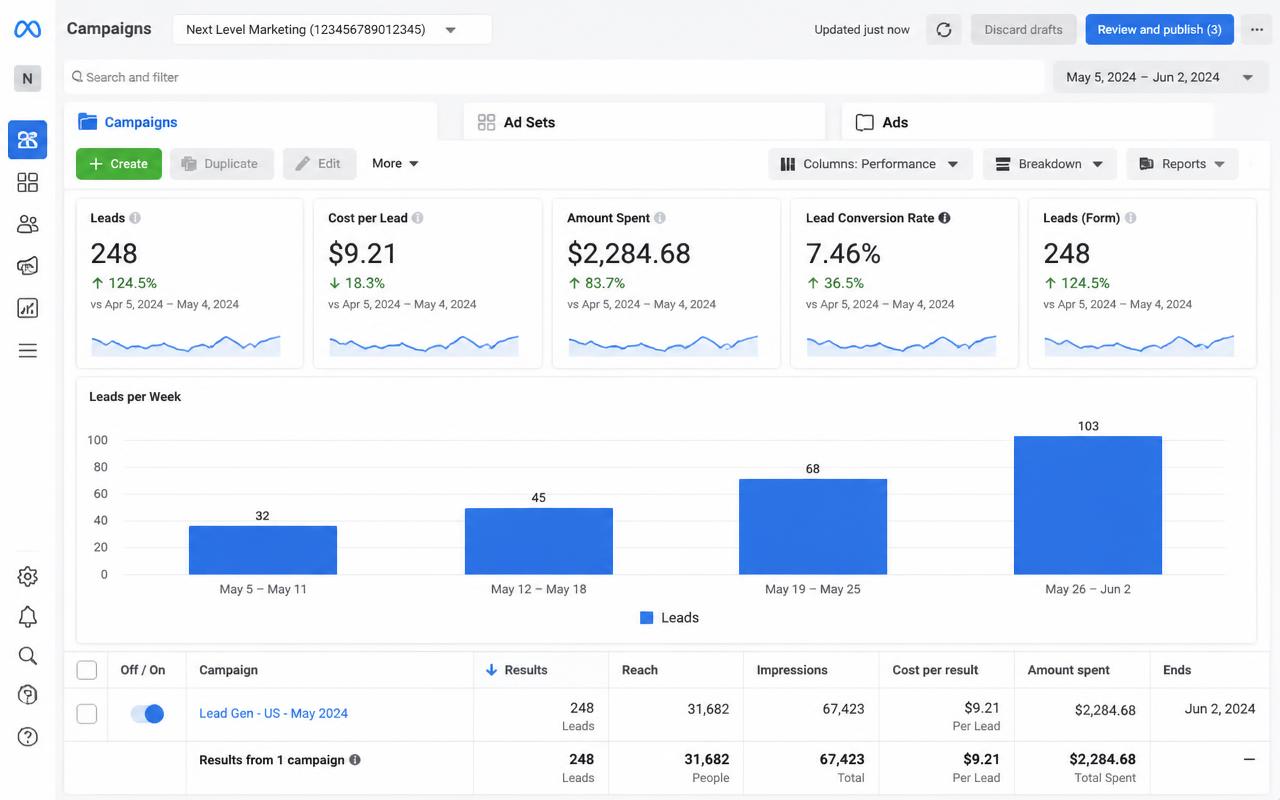
Task: Click the Duplicate button
Action: click(x=222, y=164)
